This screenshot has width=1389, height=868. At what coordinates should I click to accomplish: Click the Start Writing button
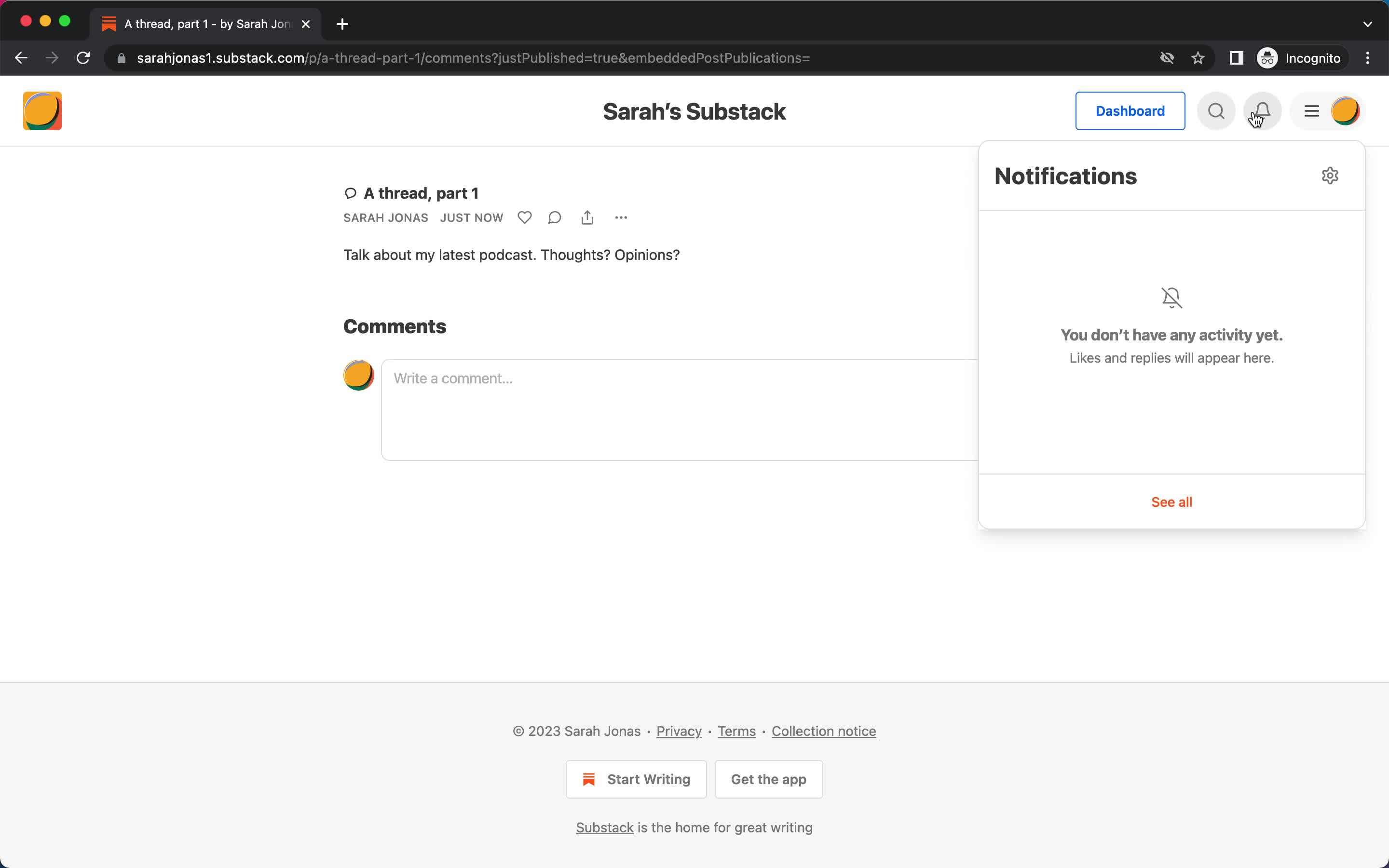point(636,779)
